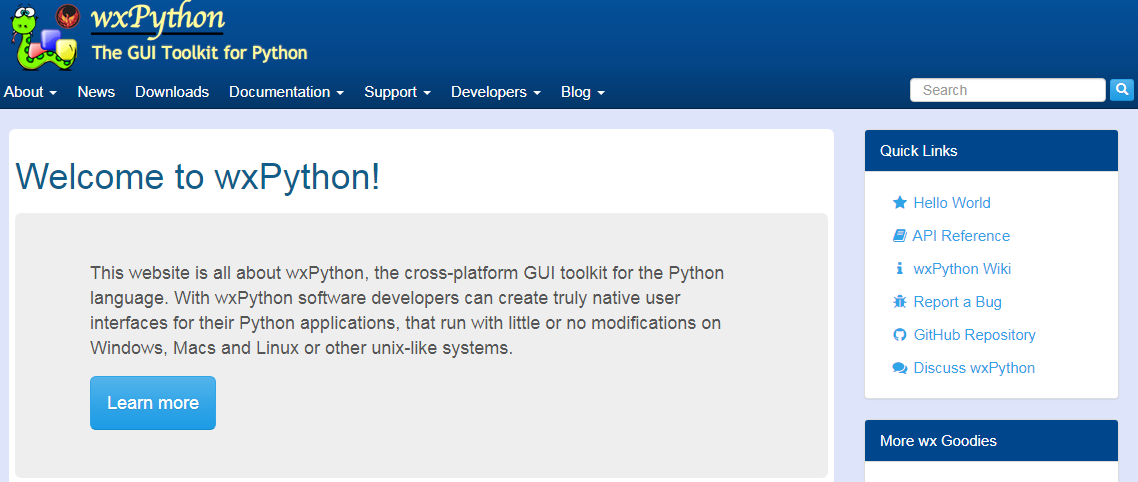Click the Quick Links panel header
1138x482 pixels.
tap(991, 151)
